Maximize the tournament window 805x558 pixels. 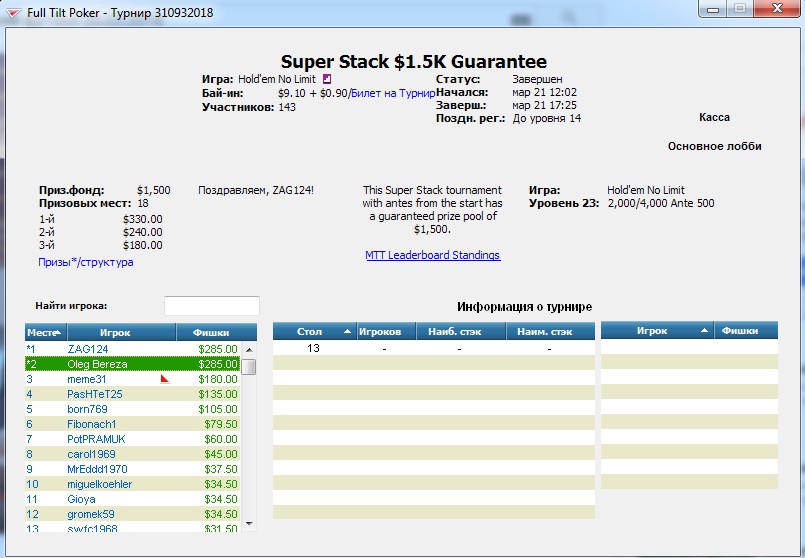(x=740, y=9)
